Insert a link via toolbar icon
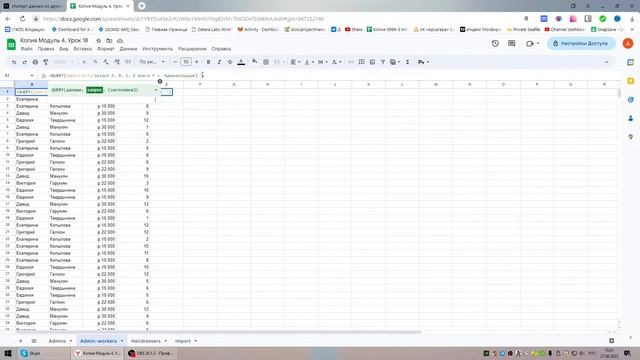 tap(351, 62)
